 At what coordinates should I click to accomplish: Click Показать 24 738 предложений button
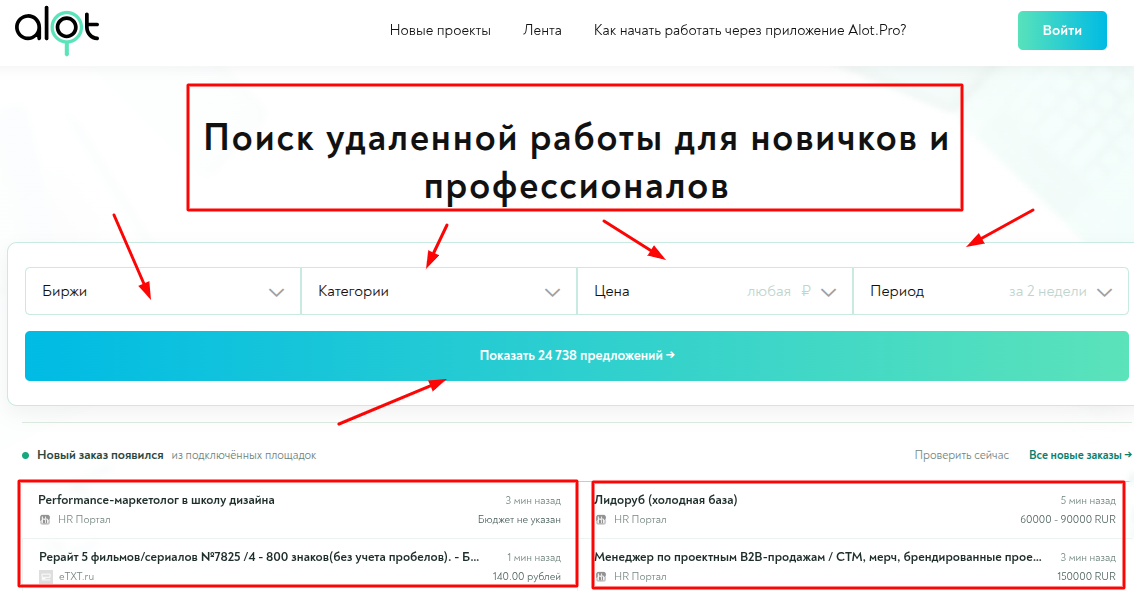576,355
